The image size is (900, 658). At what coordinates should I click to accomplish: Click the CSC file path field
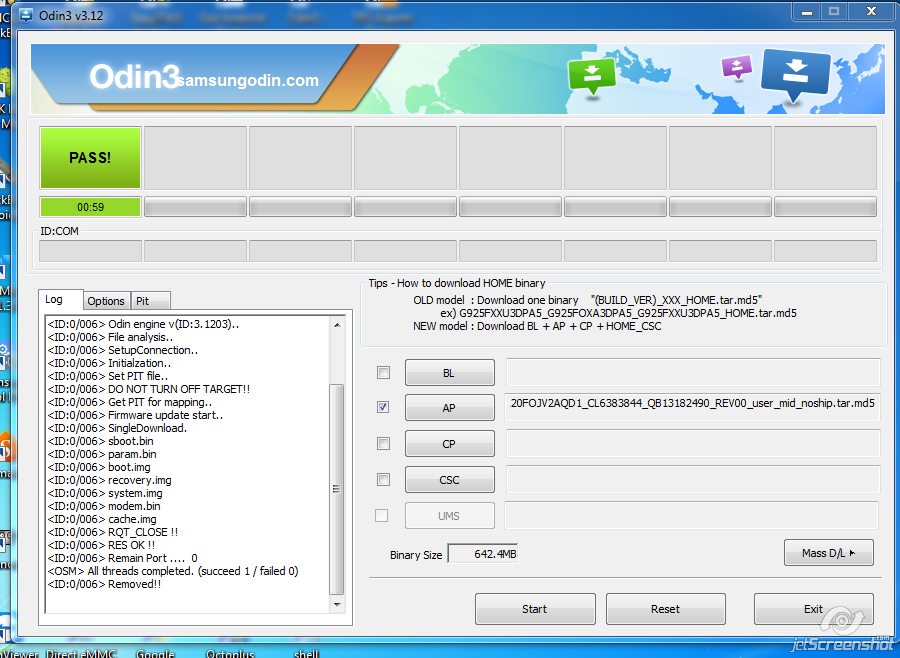coord(692,479)
